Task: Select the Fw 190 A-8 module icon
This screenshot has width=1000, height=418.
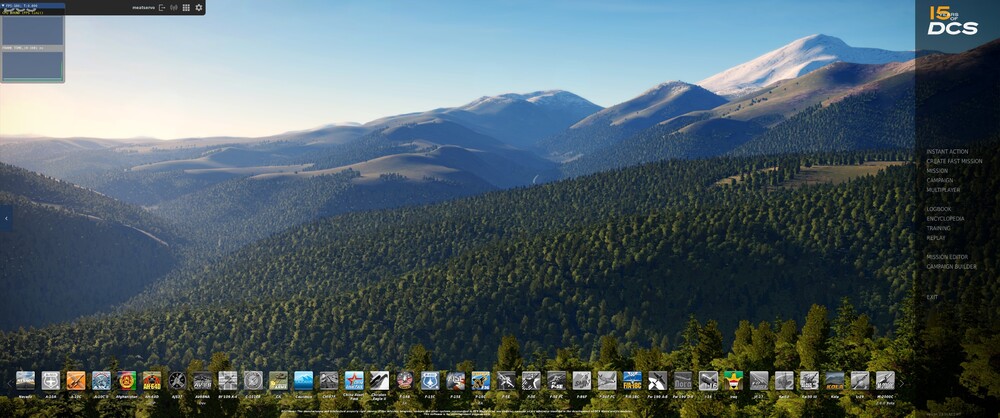Action: pyautogui.click(x=658, y=380)
